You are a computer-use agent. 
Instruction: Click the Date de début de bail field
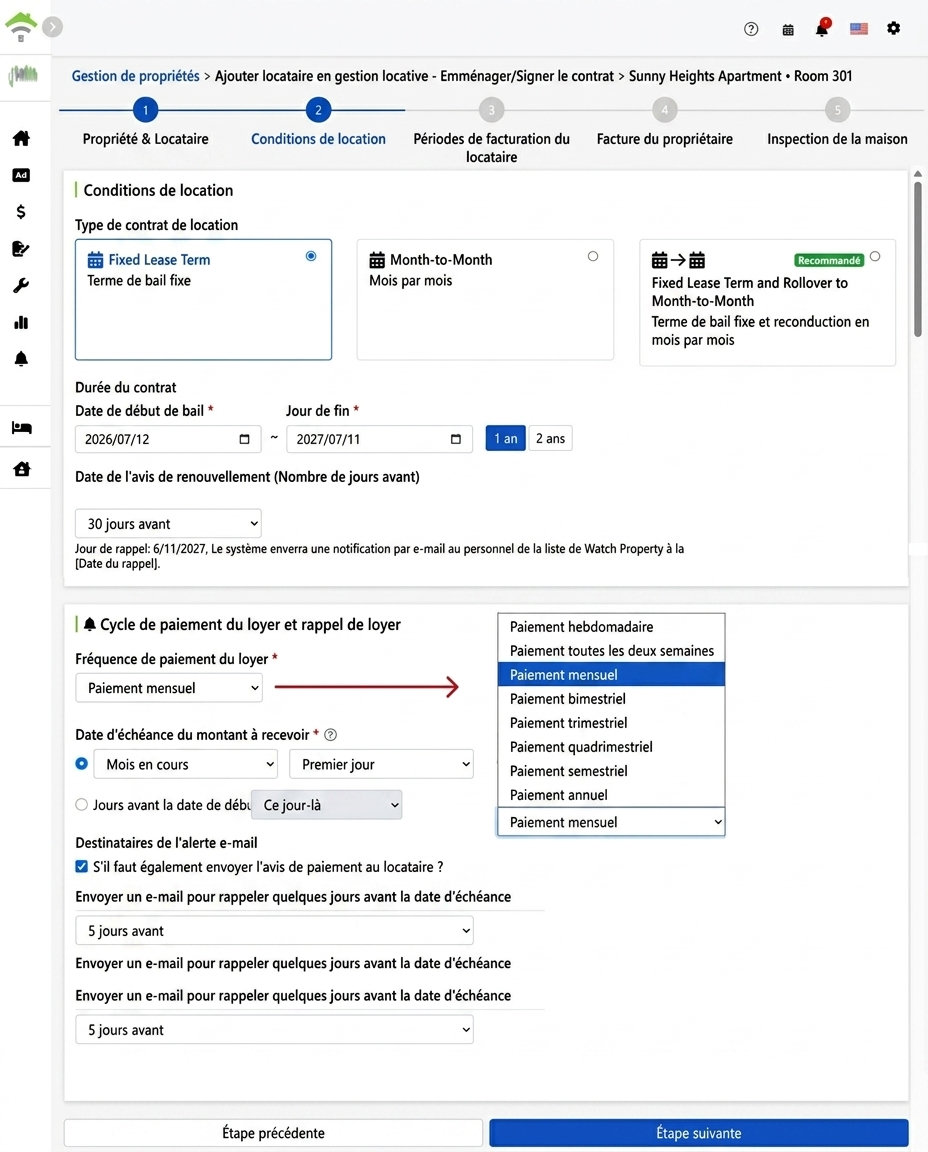pyautogui.click(x=168, y=439)
